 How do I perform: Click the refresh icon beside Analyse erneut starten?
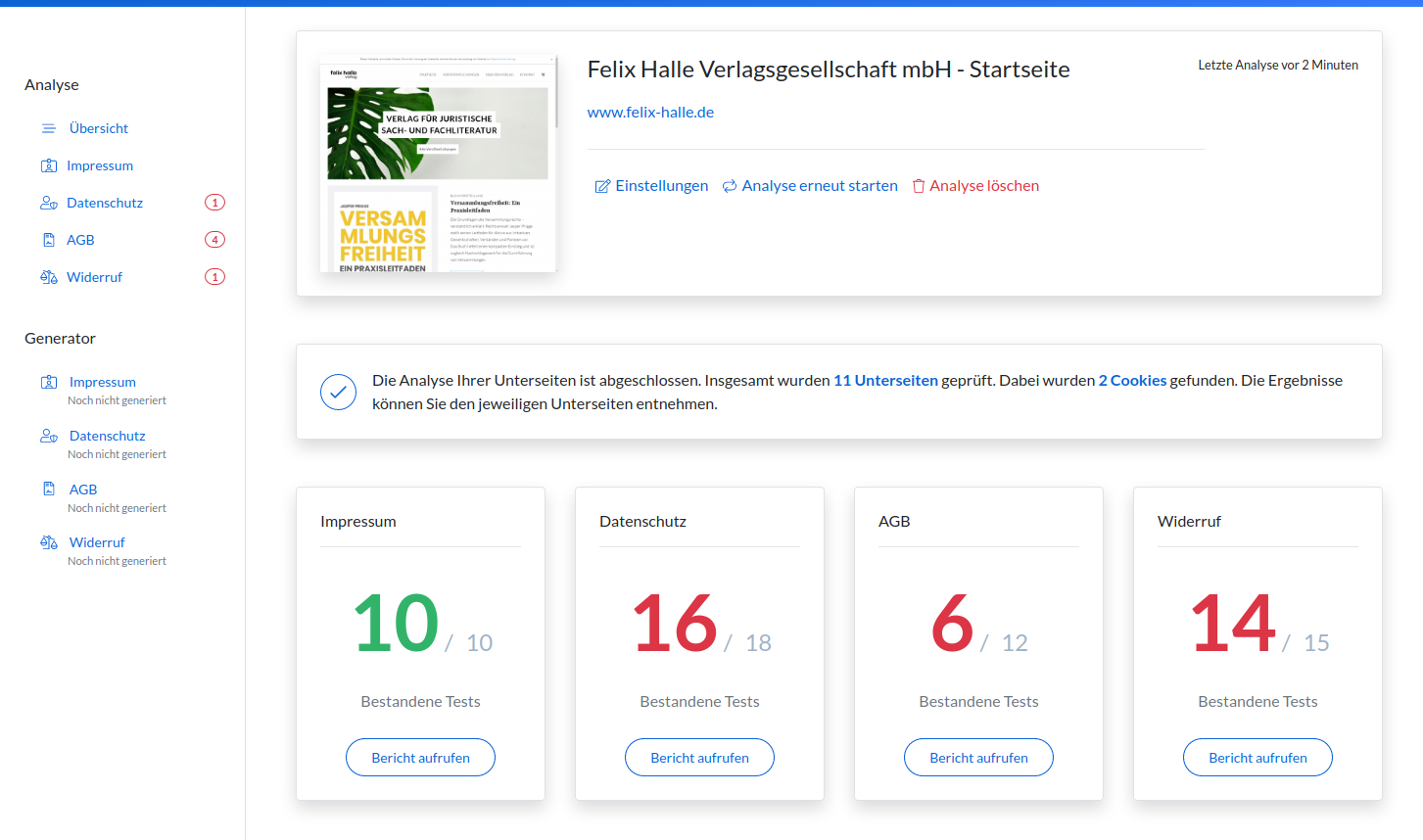[x=730, y=186]
